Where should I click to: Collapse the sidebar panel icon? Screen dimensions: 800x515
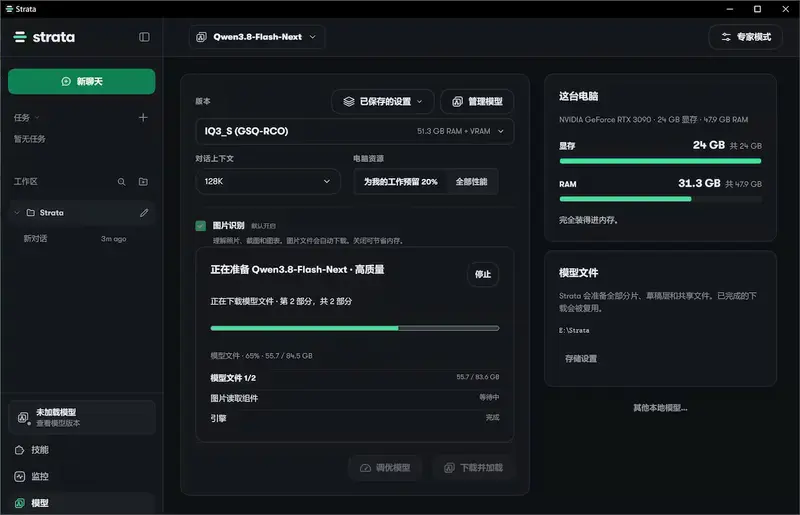click(144, 37)
